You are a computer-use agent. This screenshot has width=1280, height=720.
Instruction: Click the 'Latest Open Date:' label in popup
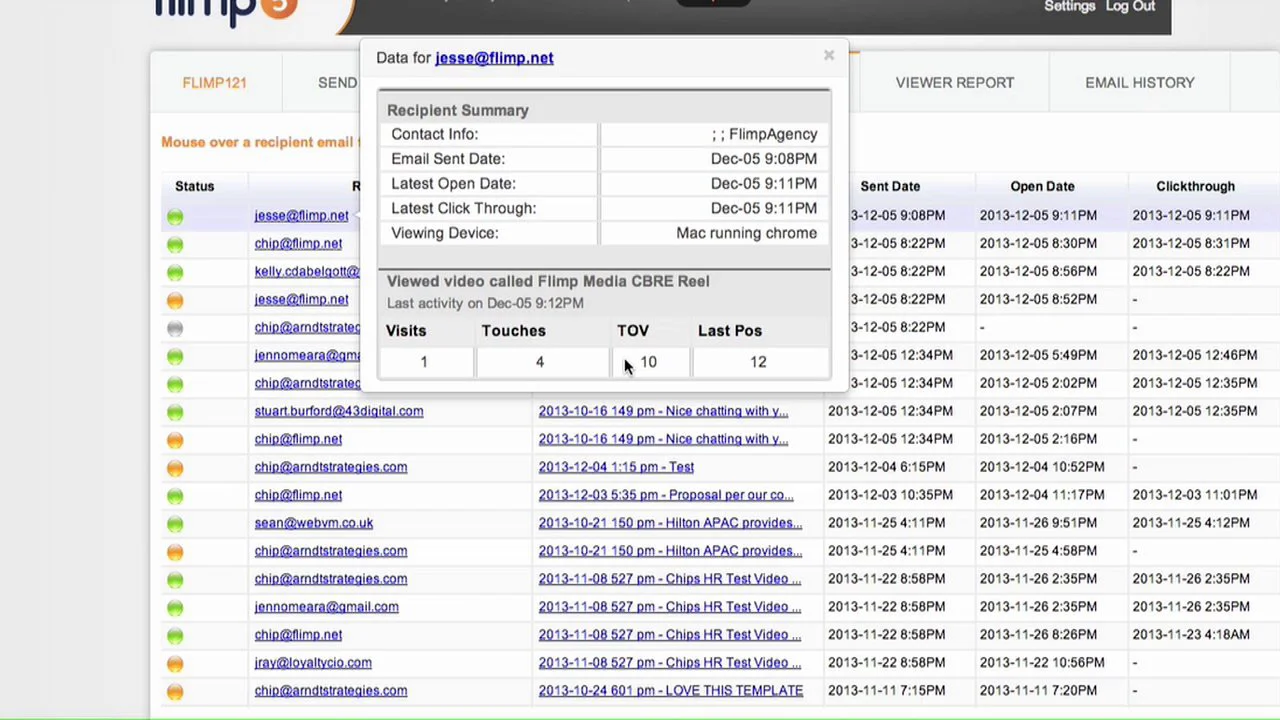click(453, 184)
